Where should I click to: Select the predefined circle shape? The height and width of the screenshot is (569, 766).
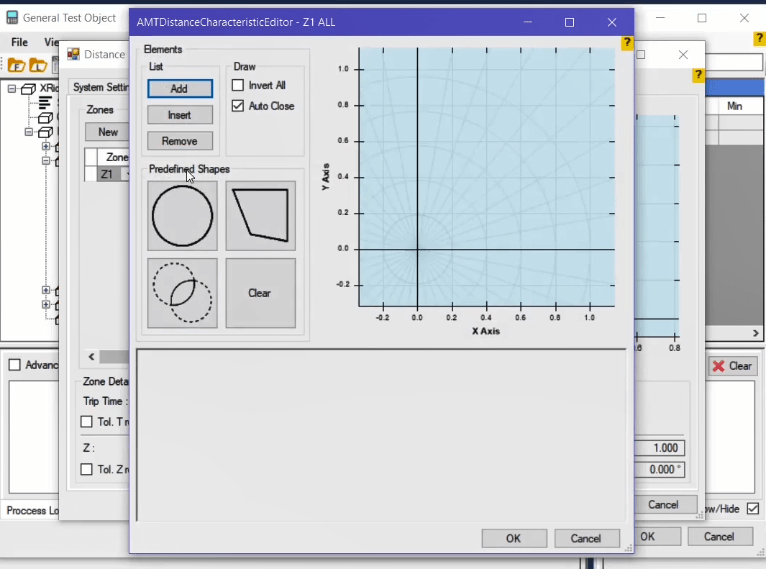click(x=182, y=216)
